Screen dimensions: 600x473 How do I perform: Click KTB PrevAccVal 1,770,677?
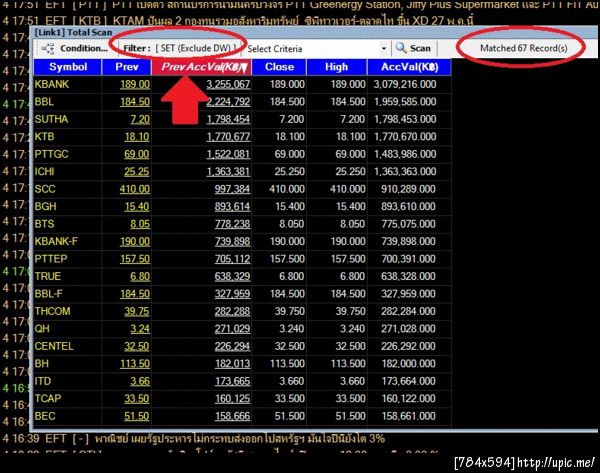click(x=228, y=137)
